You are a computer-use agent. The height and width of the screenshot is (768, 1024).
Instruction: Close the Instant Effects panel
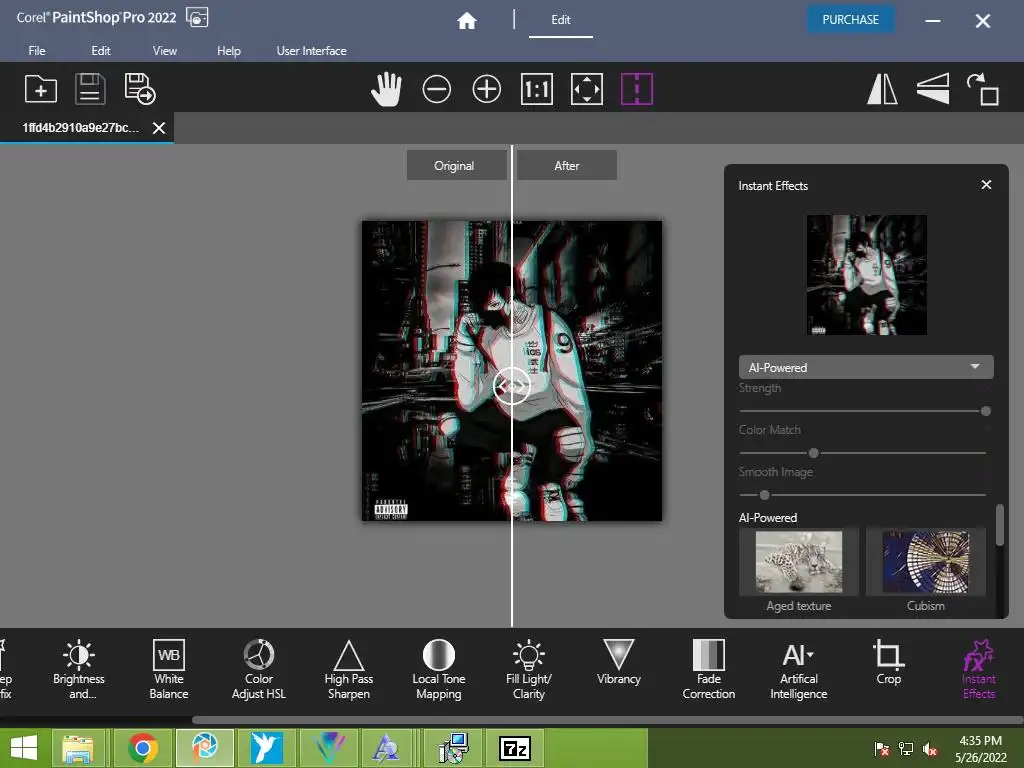coord(986,185)
